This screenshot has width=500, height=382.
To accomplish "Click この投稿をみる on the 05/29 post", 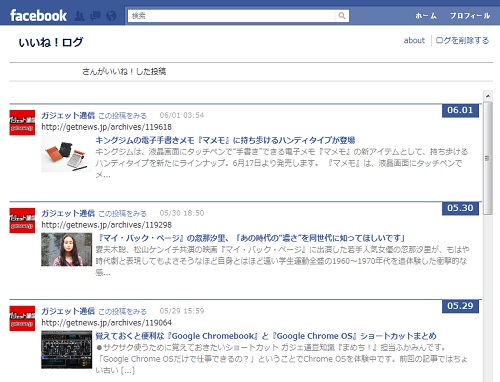I will click(122, 311).
